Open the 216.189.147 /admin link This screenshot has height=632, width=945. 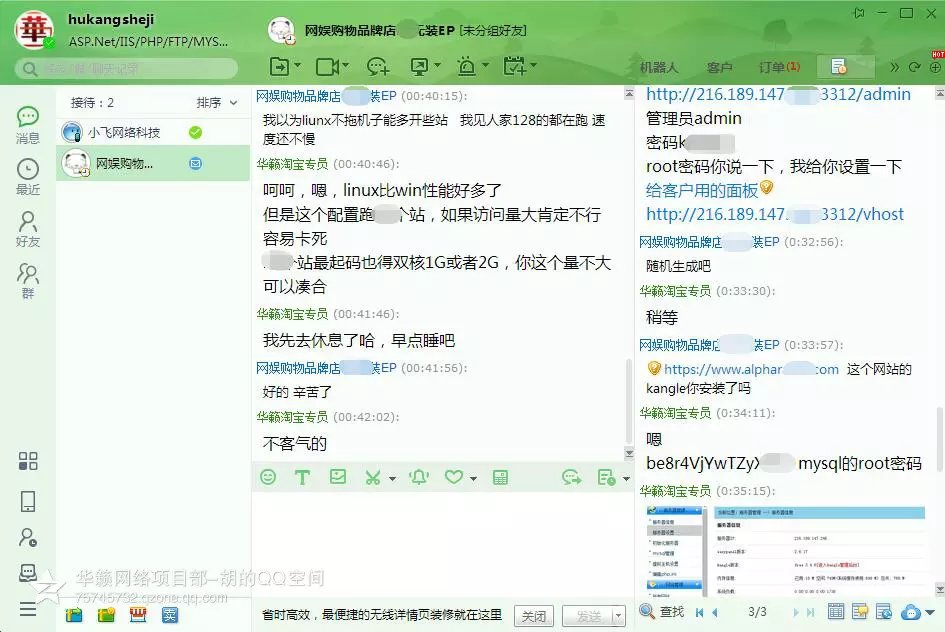click(x=778, y=95)
